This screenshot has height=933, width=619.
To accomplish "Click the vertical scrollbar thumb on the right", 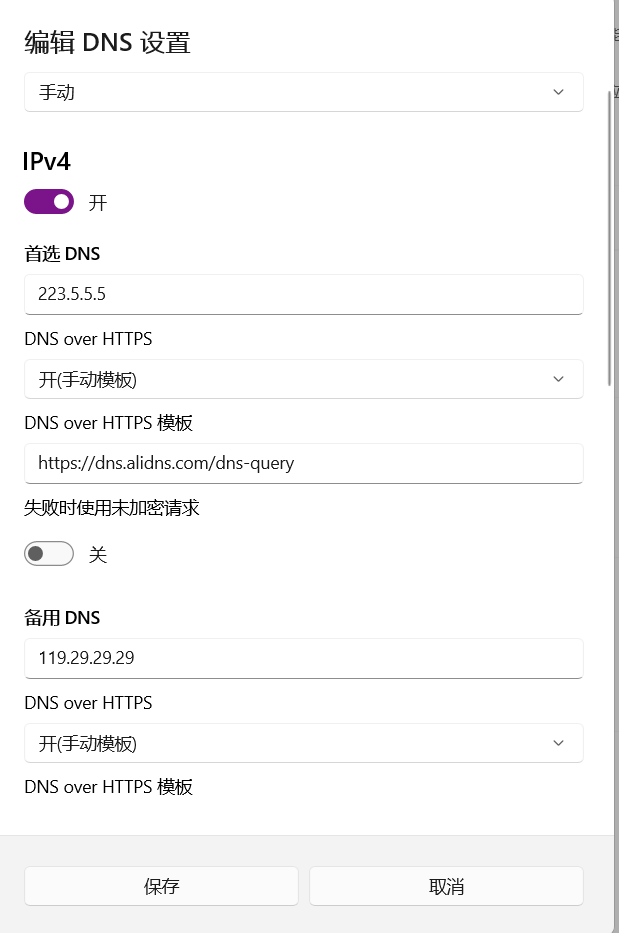I will pyautogui.click(x=609, y=238).
